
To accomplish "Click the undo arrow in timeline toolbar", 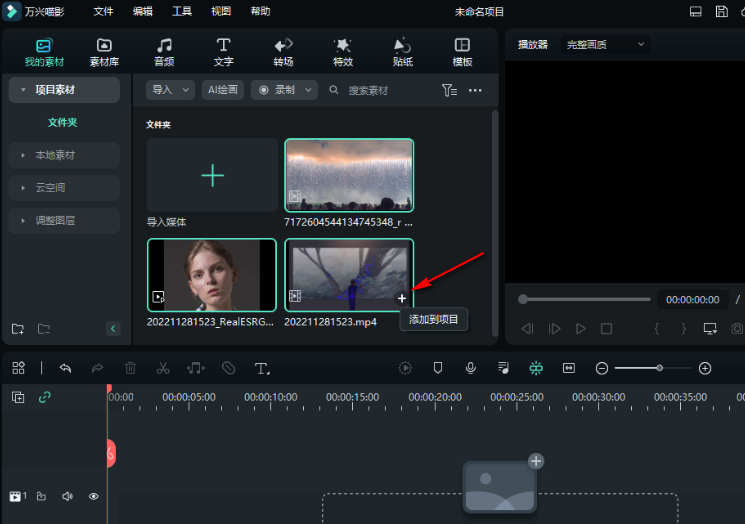I will 65,368.
